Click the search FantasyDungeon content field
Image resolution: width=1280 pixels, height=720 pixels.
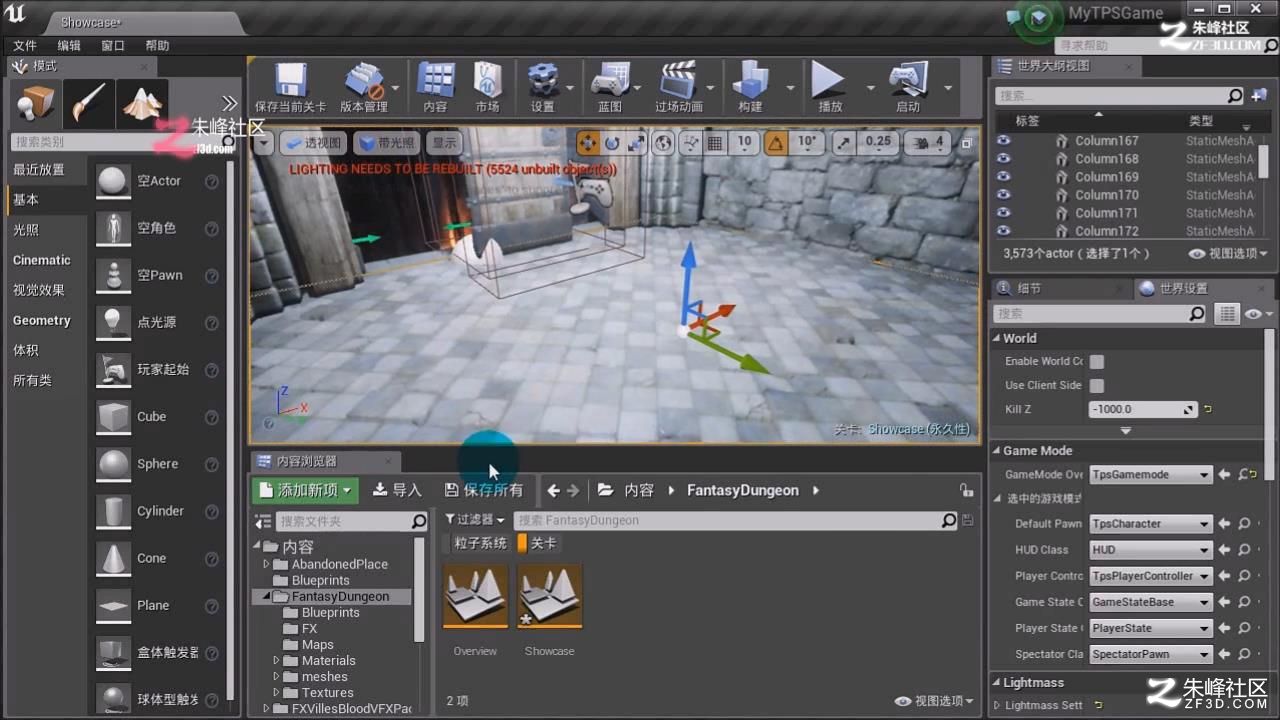point(736,520)
